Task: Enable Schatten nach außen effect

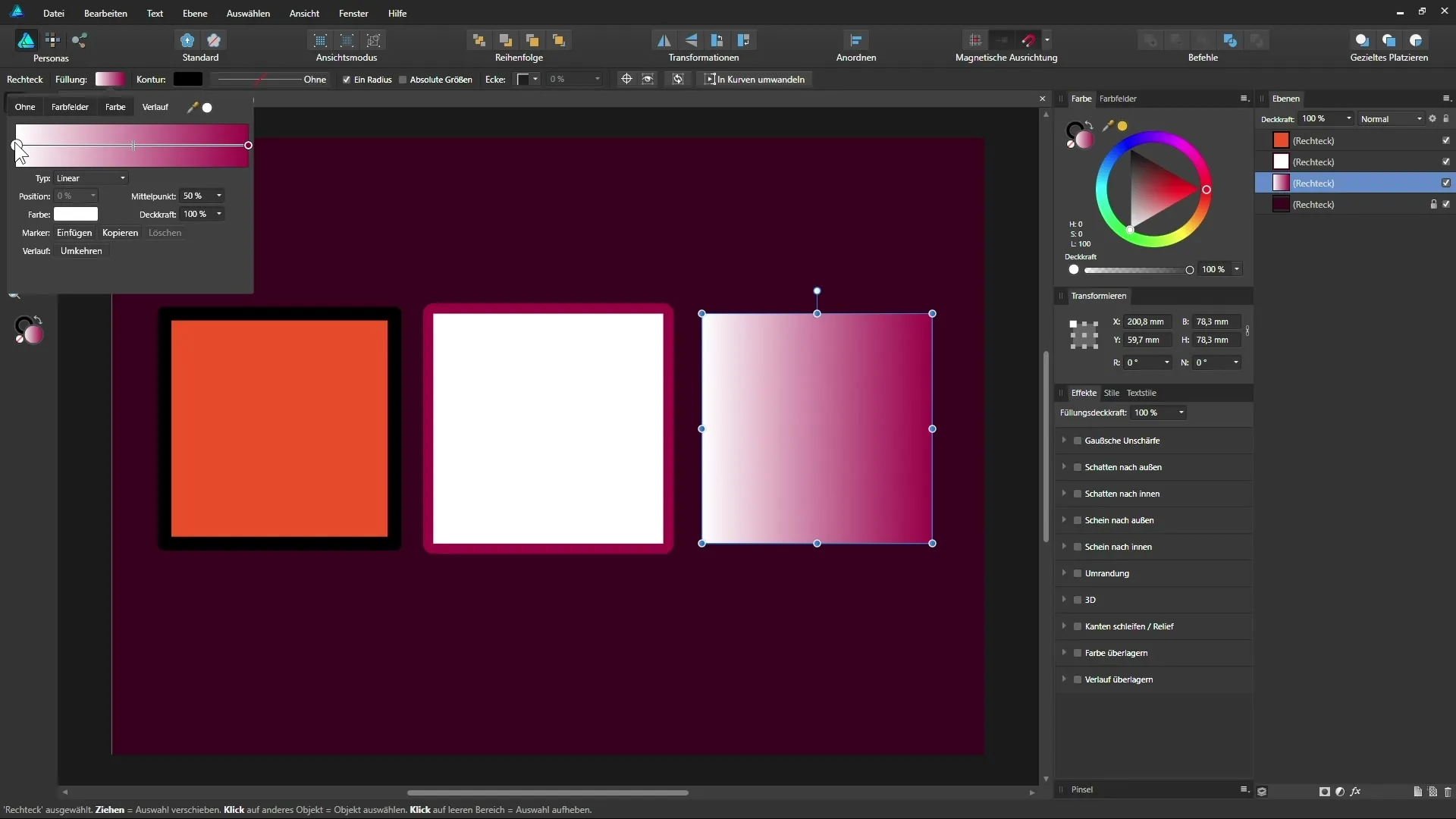Action: (x=1078, y=467)
